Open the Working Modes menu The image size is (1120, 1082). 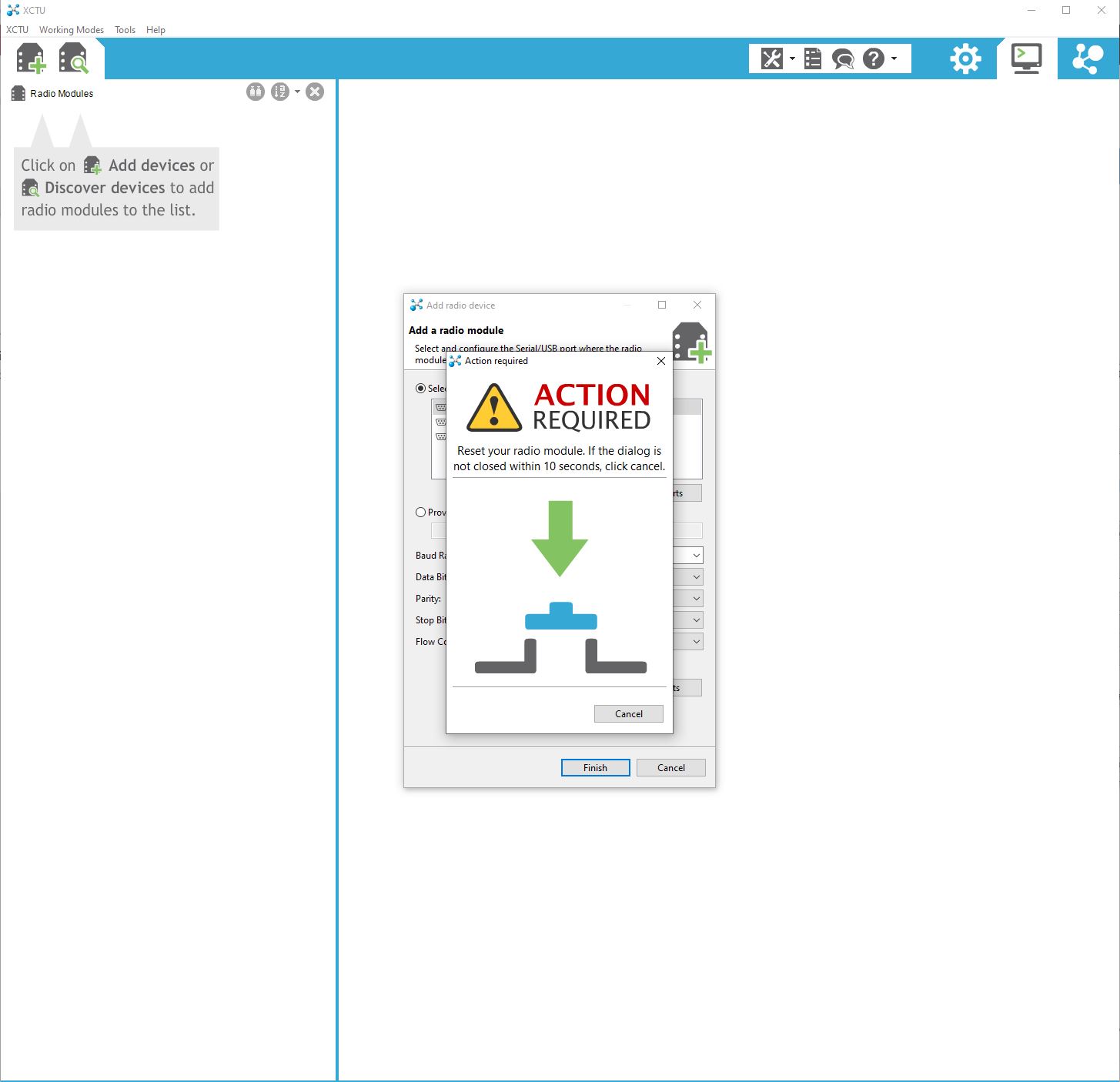(x=72, y=30)
